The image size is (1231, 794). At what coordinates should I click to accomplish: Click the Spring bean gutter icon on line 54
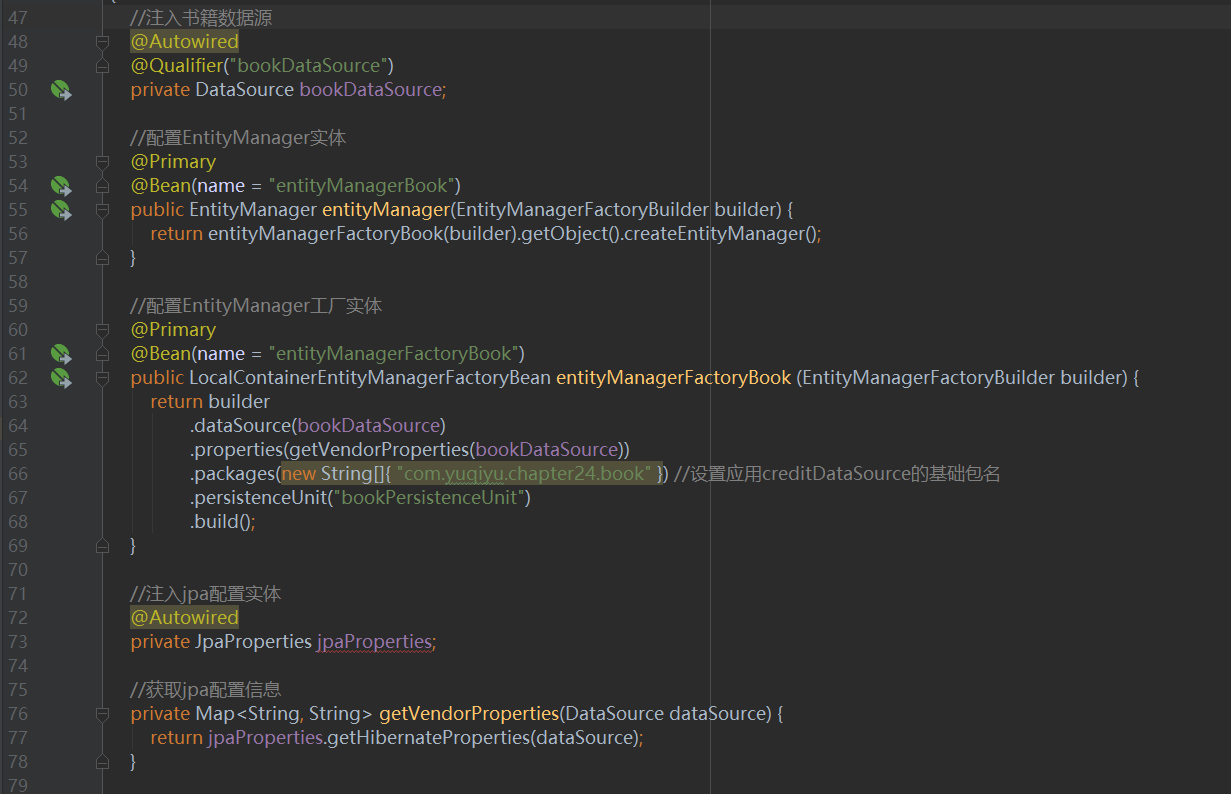[x=62, y=186]
